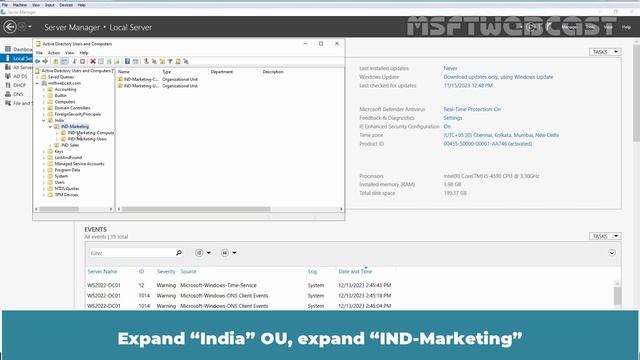
Task: Toggle Show/Hide Console Tree toolbar icon
Action: (64, 61)
